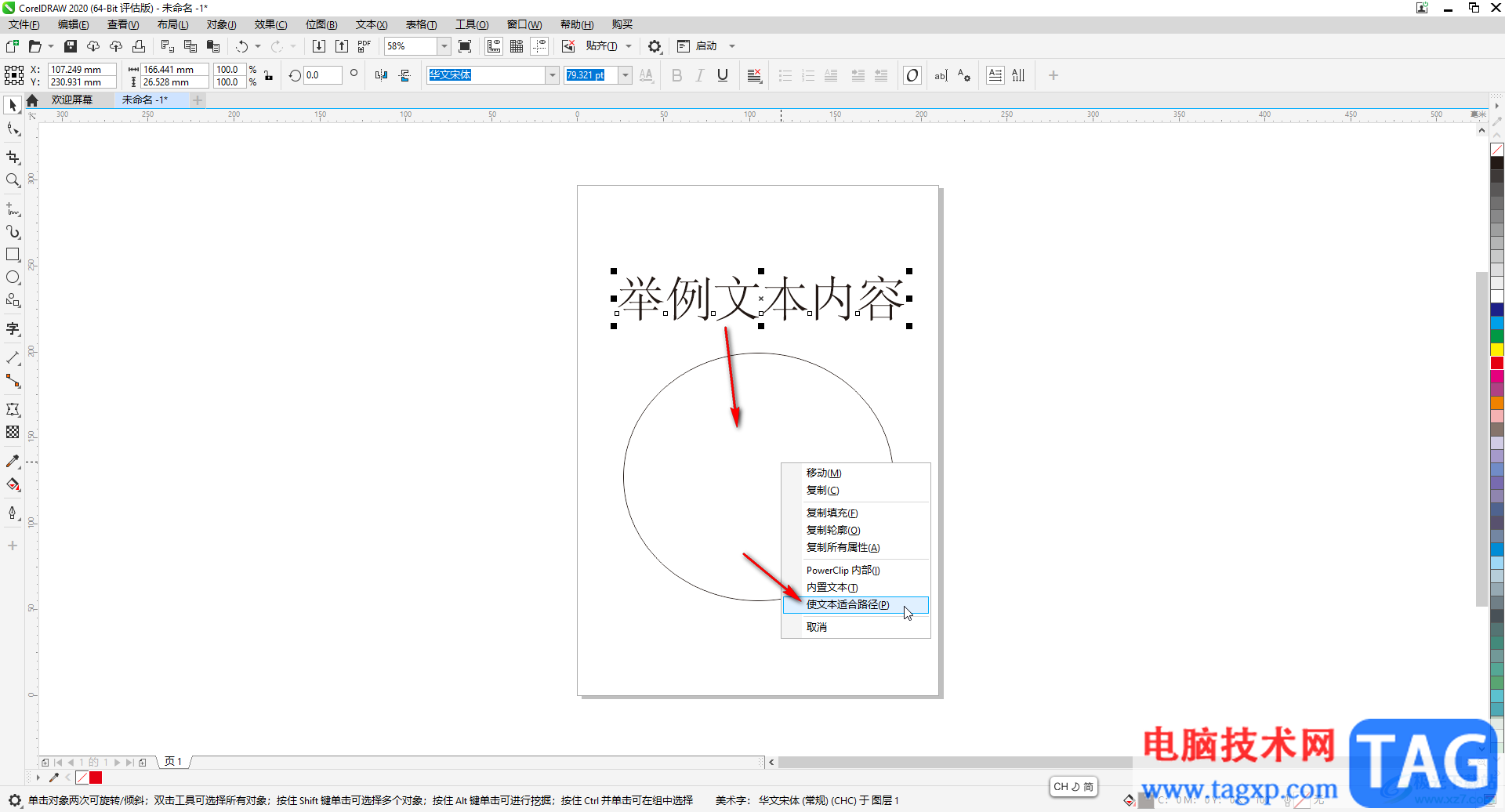The image size is (1505, 812).
Task: Select the Shape edit tool
Action: [x=13, y=129]
